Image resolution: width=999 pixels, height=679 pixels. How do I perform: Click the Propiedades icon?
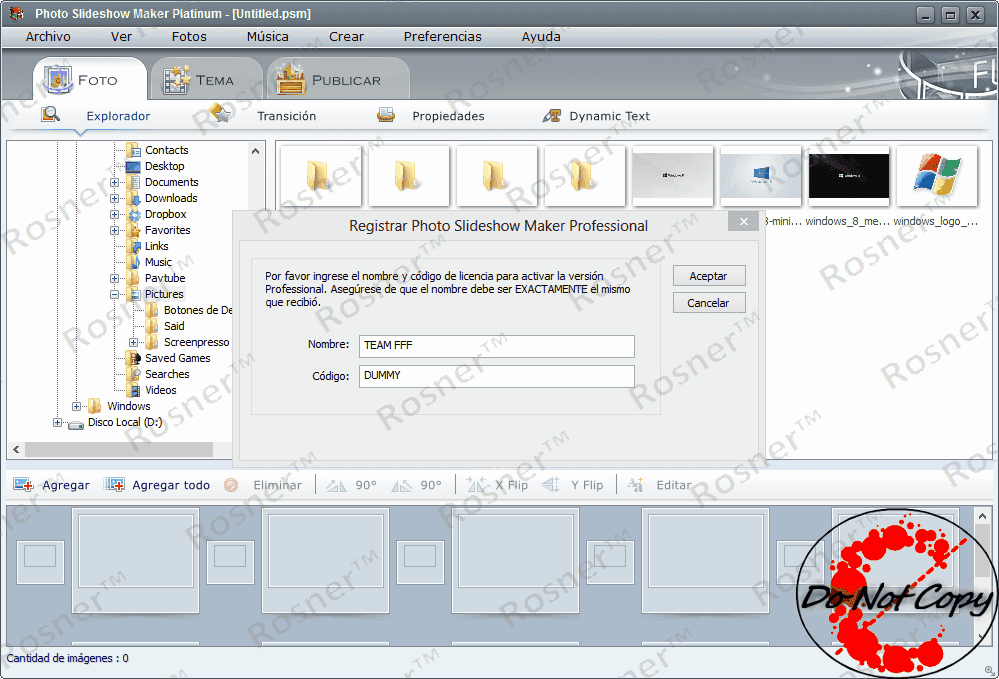[385, 115]
